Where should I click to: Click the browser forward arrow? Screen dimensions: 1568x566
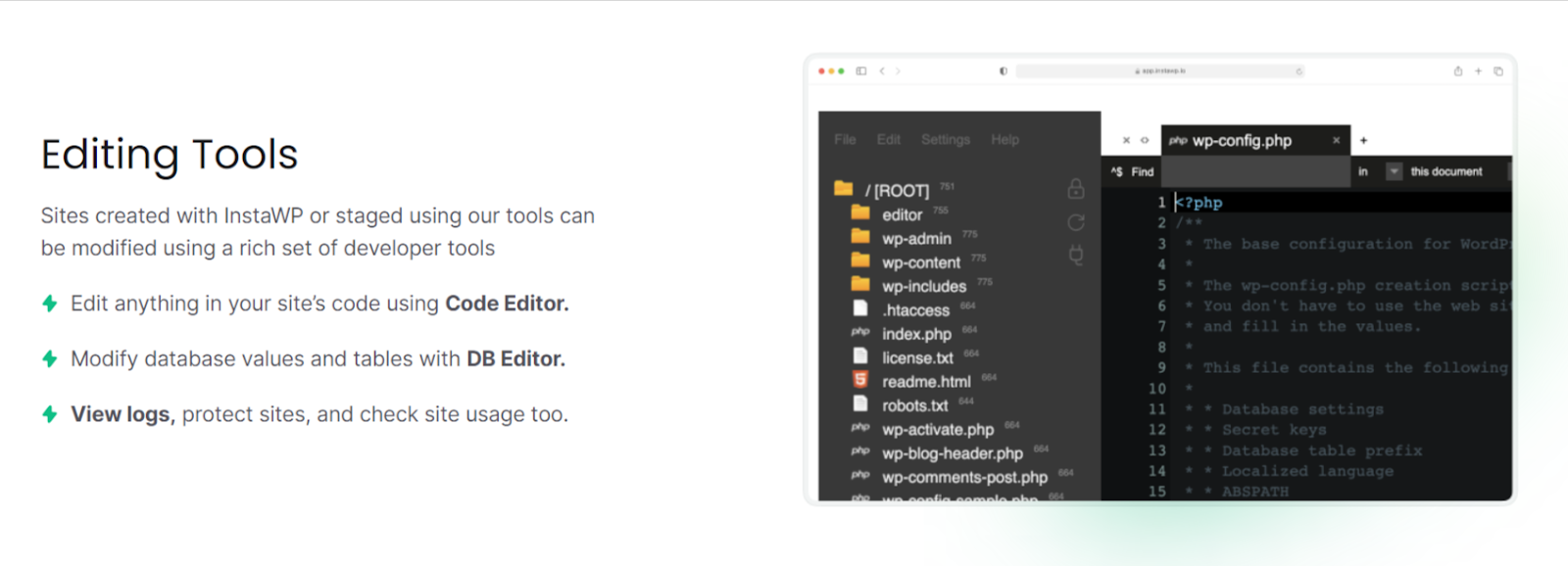898,71
